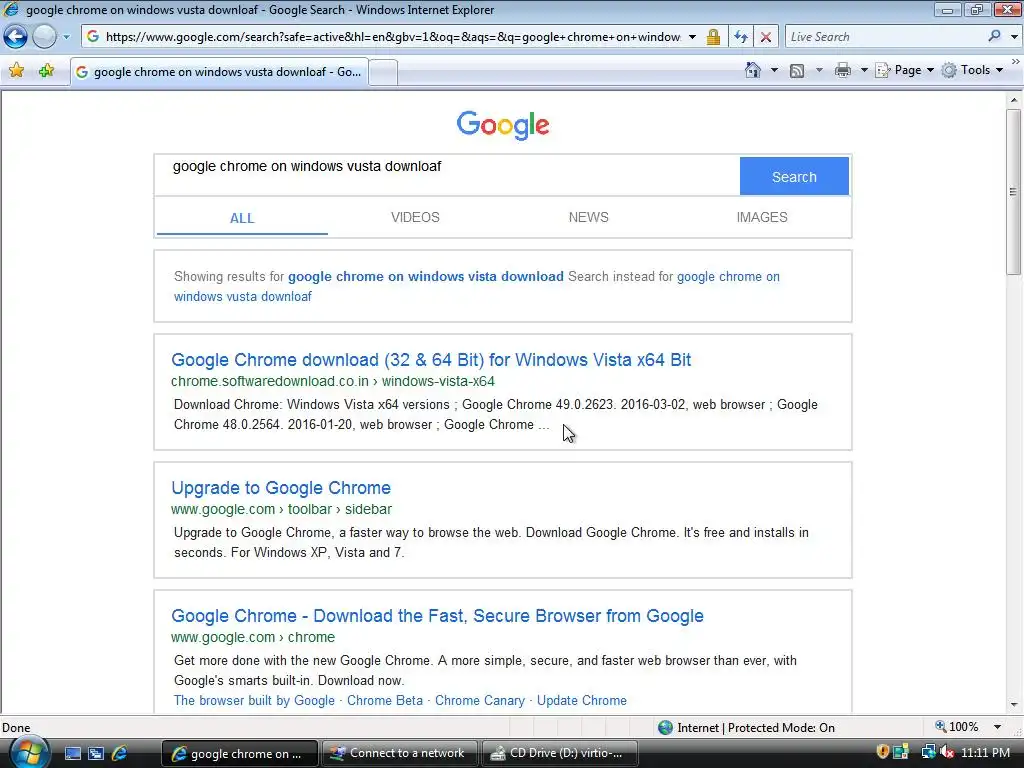Click the muted volume tray icon
The image size is (1024, 768).
pos(946,752)
